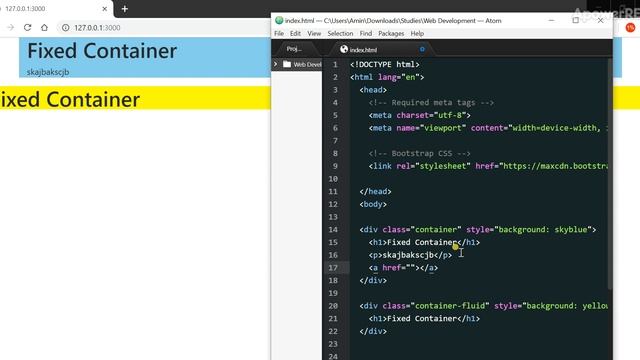
Task: Click the link rel="stylesheet" line
Action: [x=488, y=166]
